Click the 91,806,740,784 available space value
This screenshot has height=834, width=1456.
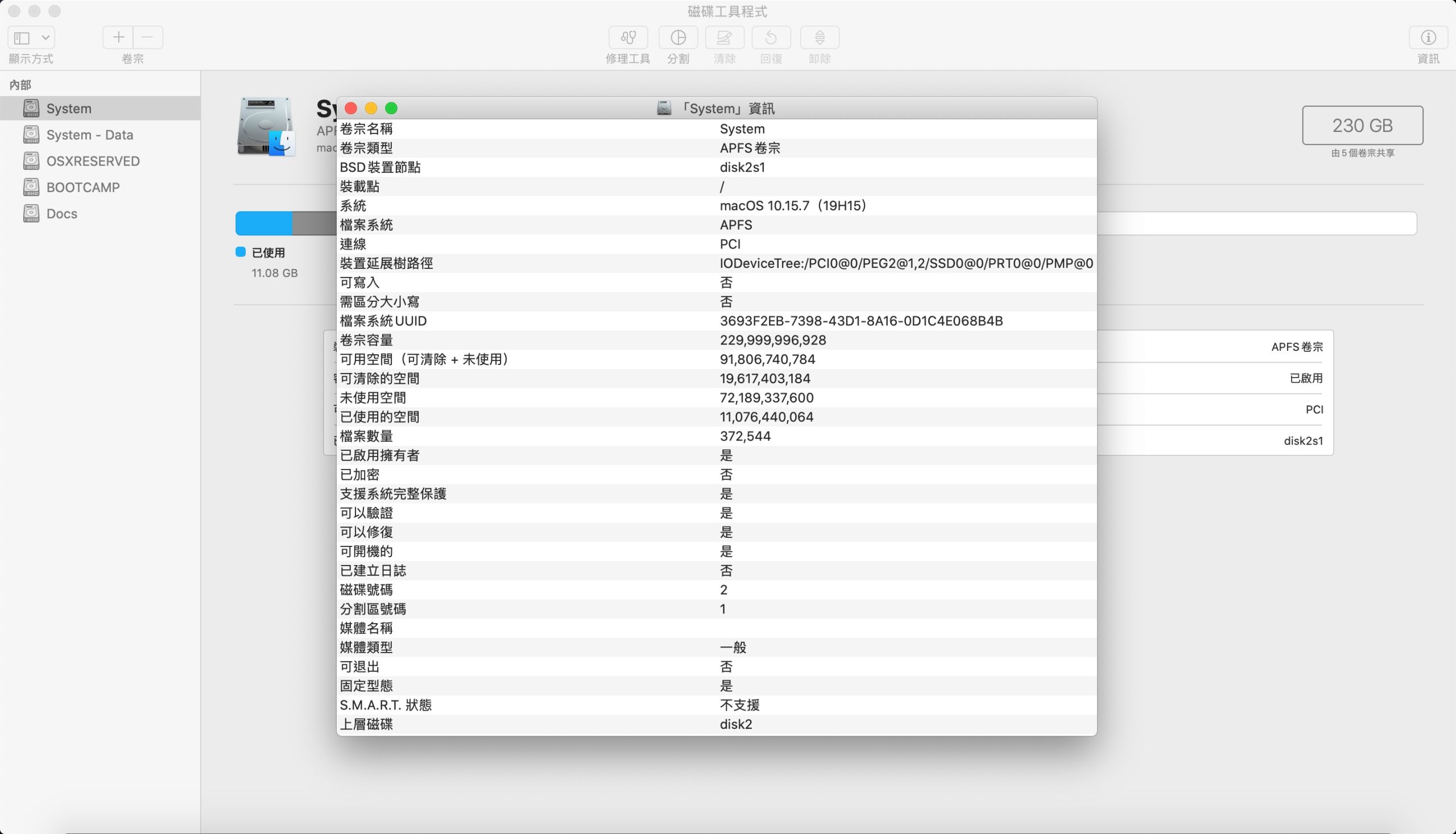pyautogui.click(x=767, y=359)
